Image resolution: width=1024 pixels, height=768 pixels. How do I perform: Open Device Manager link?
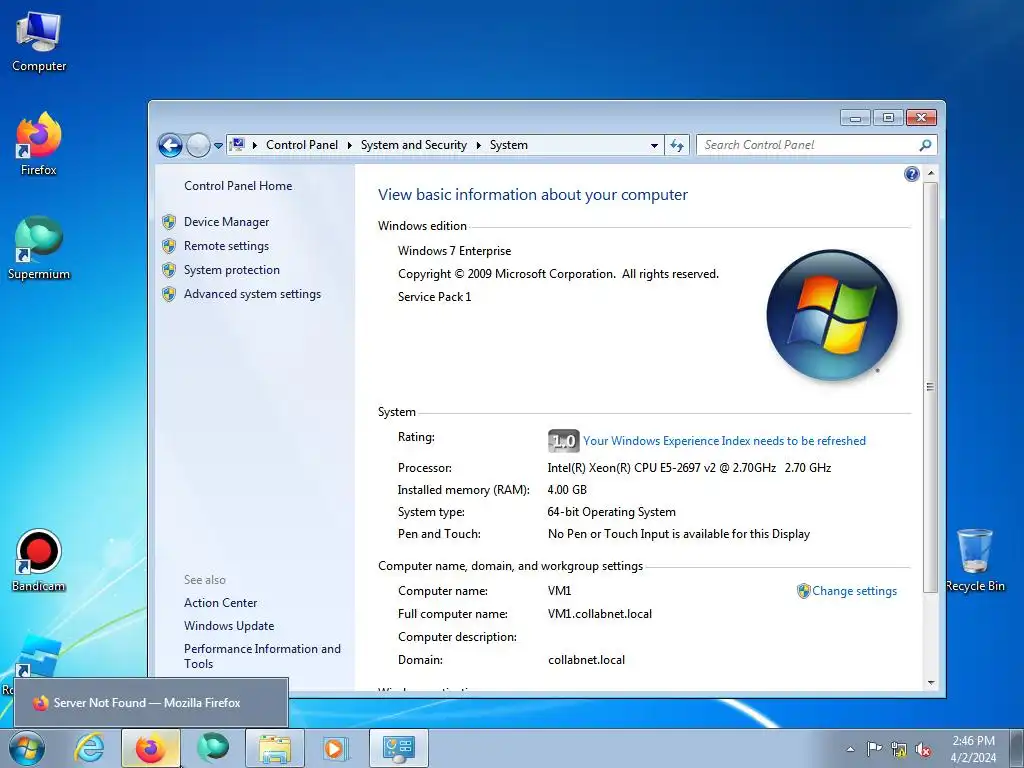pos(227,222)
